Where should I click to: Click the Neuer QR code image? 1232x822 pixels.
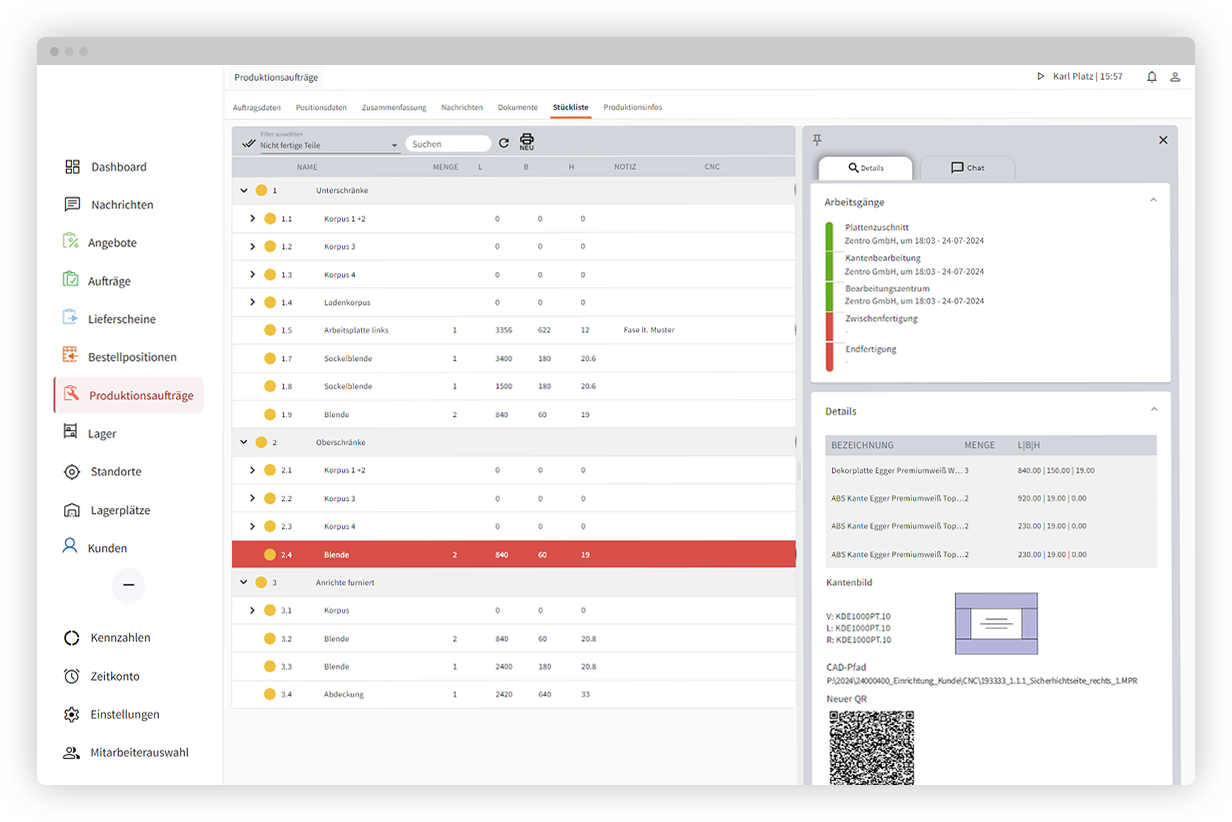click(x=872, y=748)
